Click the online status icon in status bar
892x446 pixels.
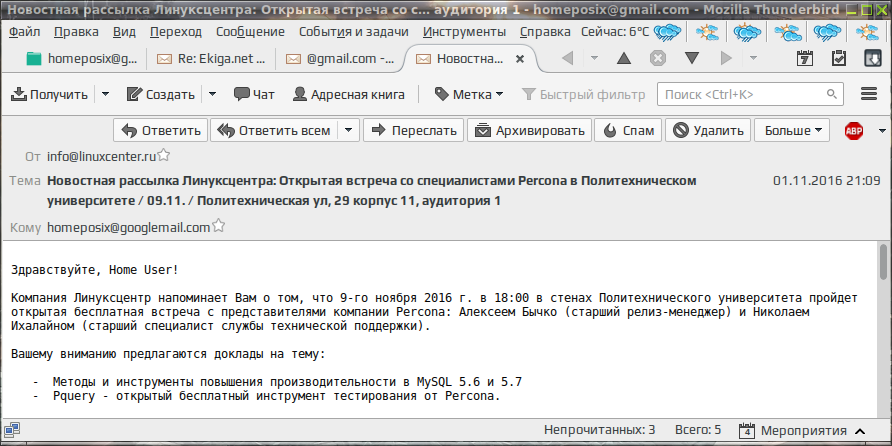pos(13,430)
